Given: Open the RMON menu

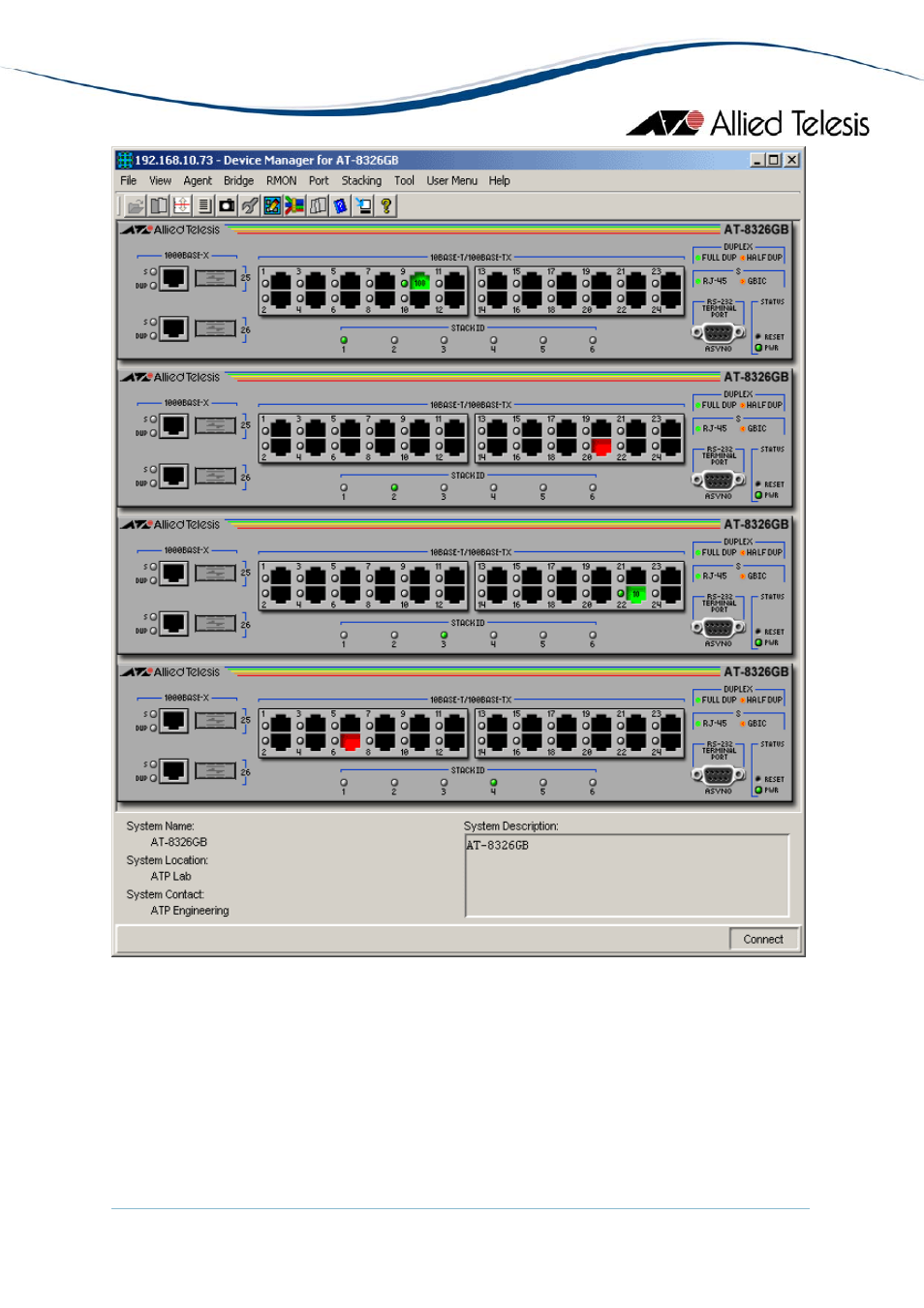Looking at the screenshot, I should pos(282,181).
